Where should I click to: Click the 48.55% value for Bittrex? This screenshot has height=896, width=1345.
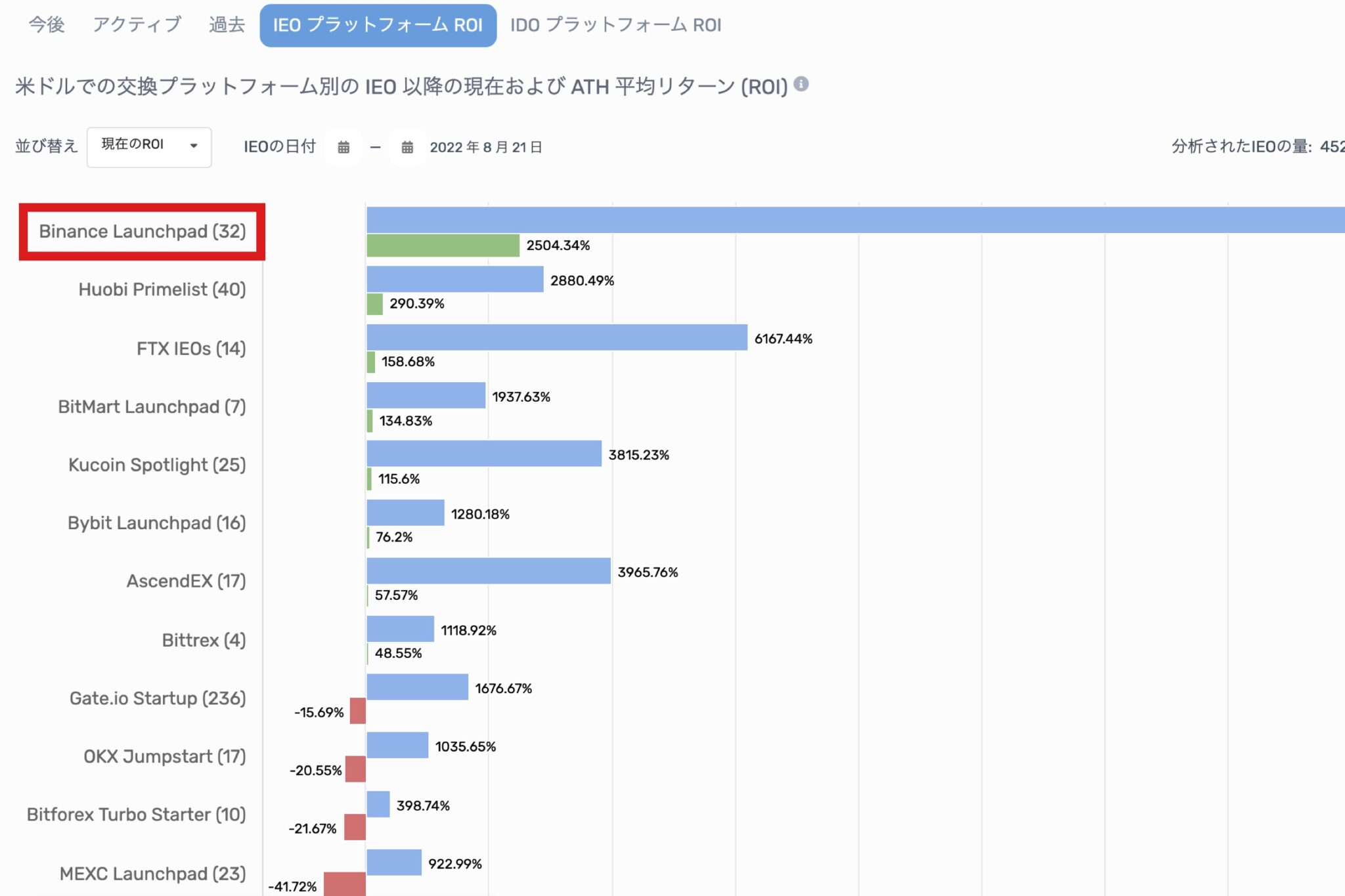398,653
